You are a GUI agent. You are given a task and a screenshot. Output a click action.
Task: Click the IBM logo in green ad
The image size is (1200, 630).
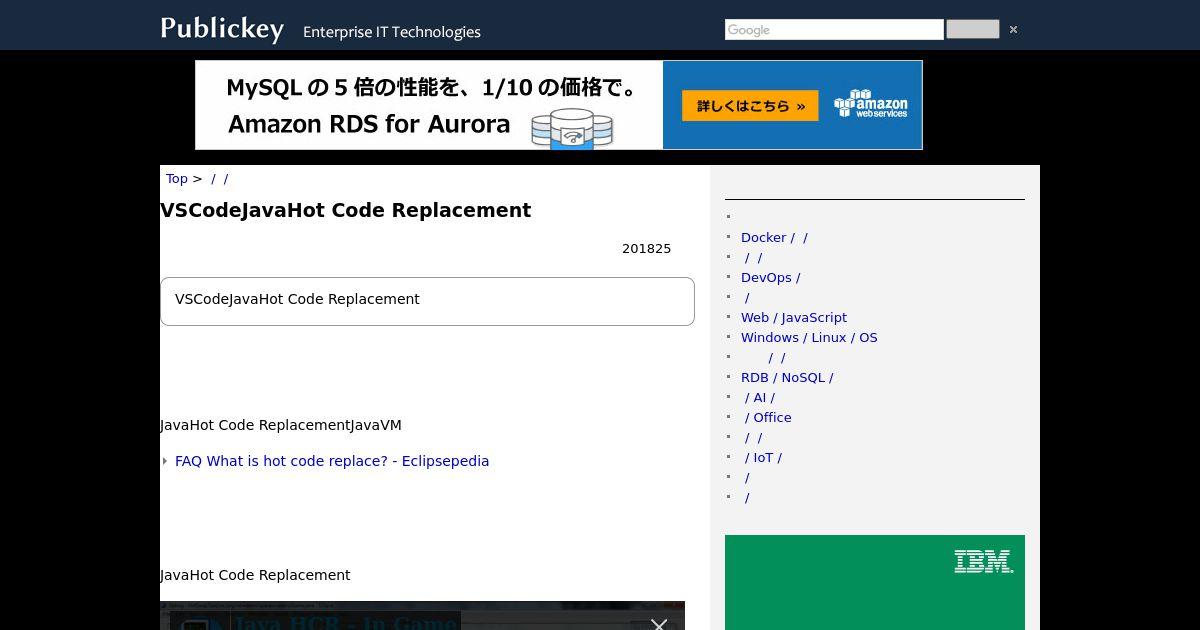[x=983, y=561]
